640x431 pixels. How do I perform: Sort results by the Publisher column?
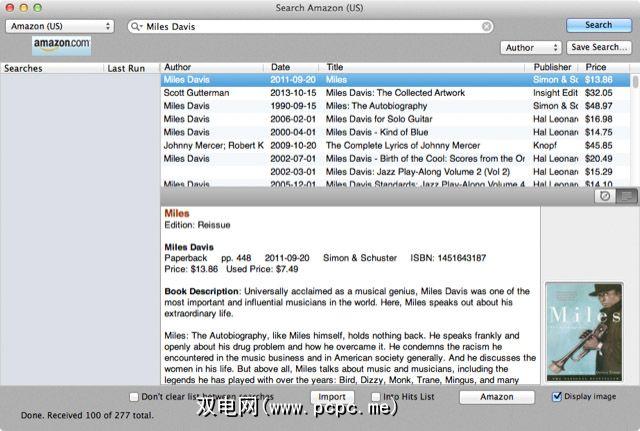[552, 67]
